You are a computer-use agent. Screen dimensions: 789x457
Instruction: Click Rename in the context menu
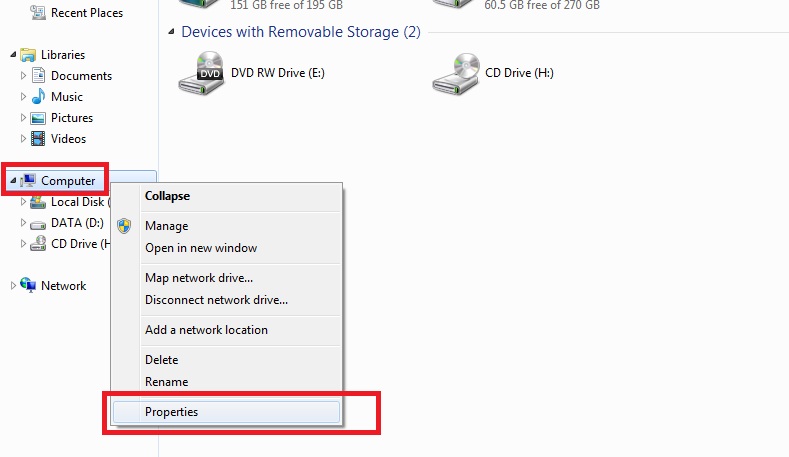click(166, 382)
